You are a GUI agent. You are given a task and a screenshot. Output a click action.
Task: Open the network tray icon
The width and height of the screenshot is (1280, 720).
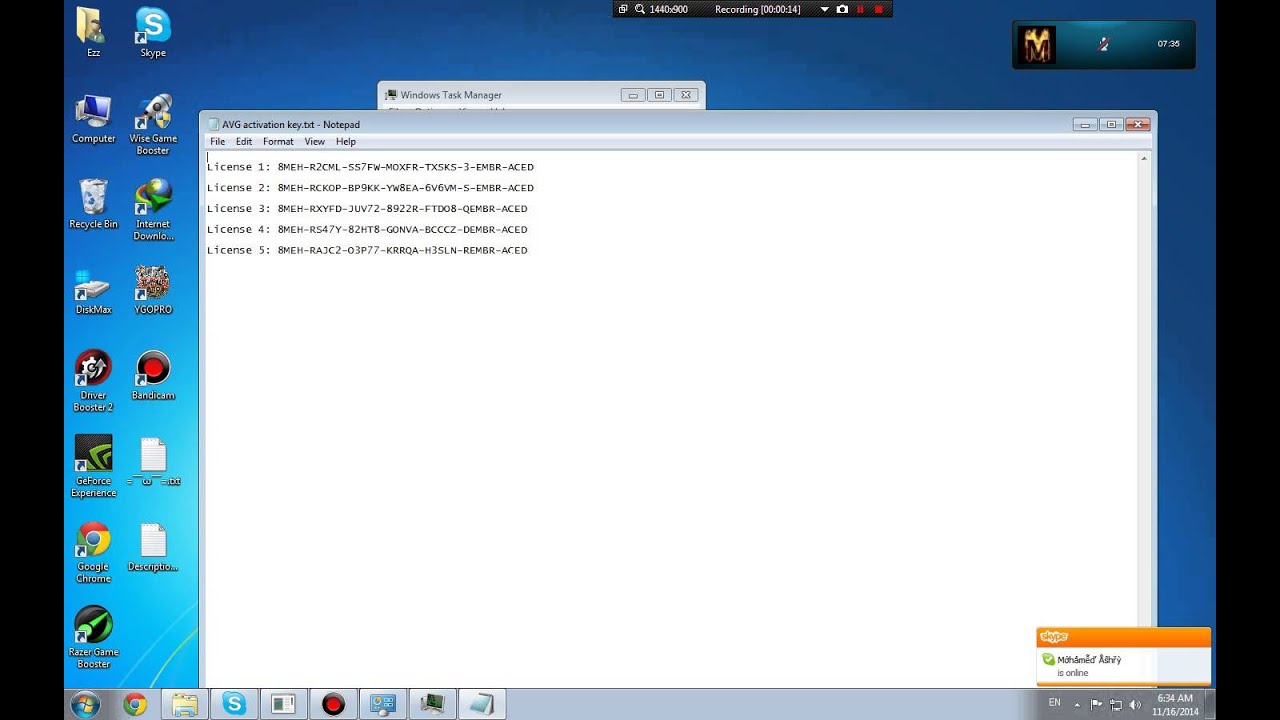(1116, 704)
